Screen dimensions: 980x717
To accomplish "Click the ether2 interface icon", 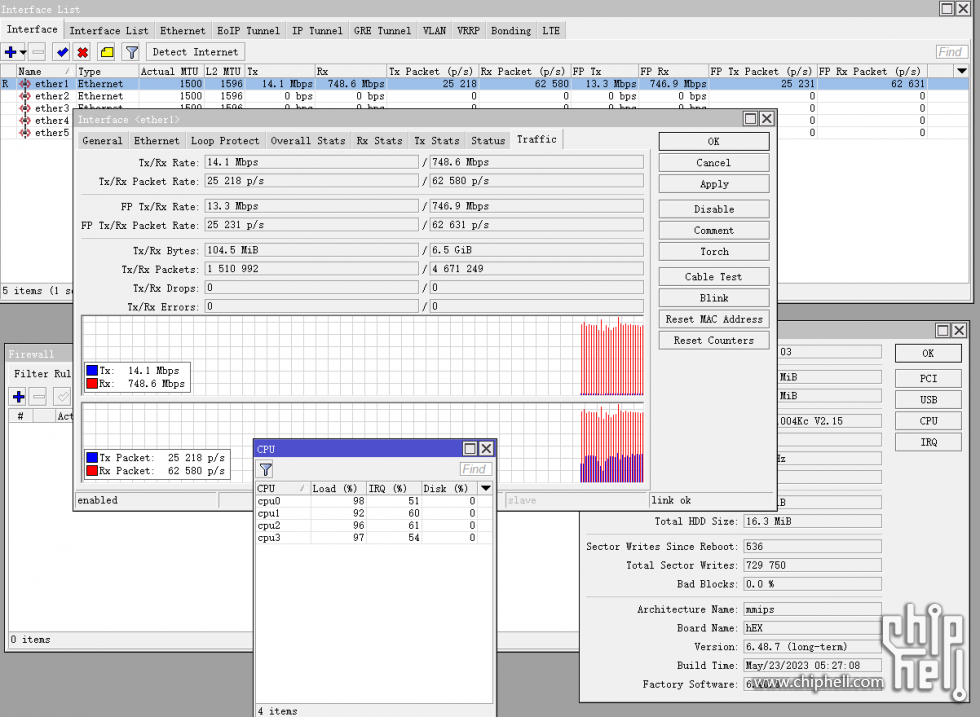I will 25,96.
